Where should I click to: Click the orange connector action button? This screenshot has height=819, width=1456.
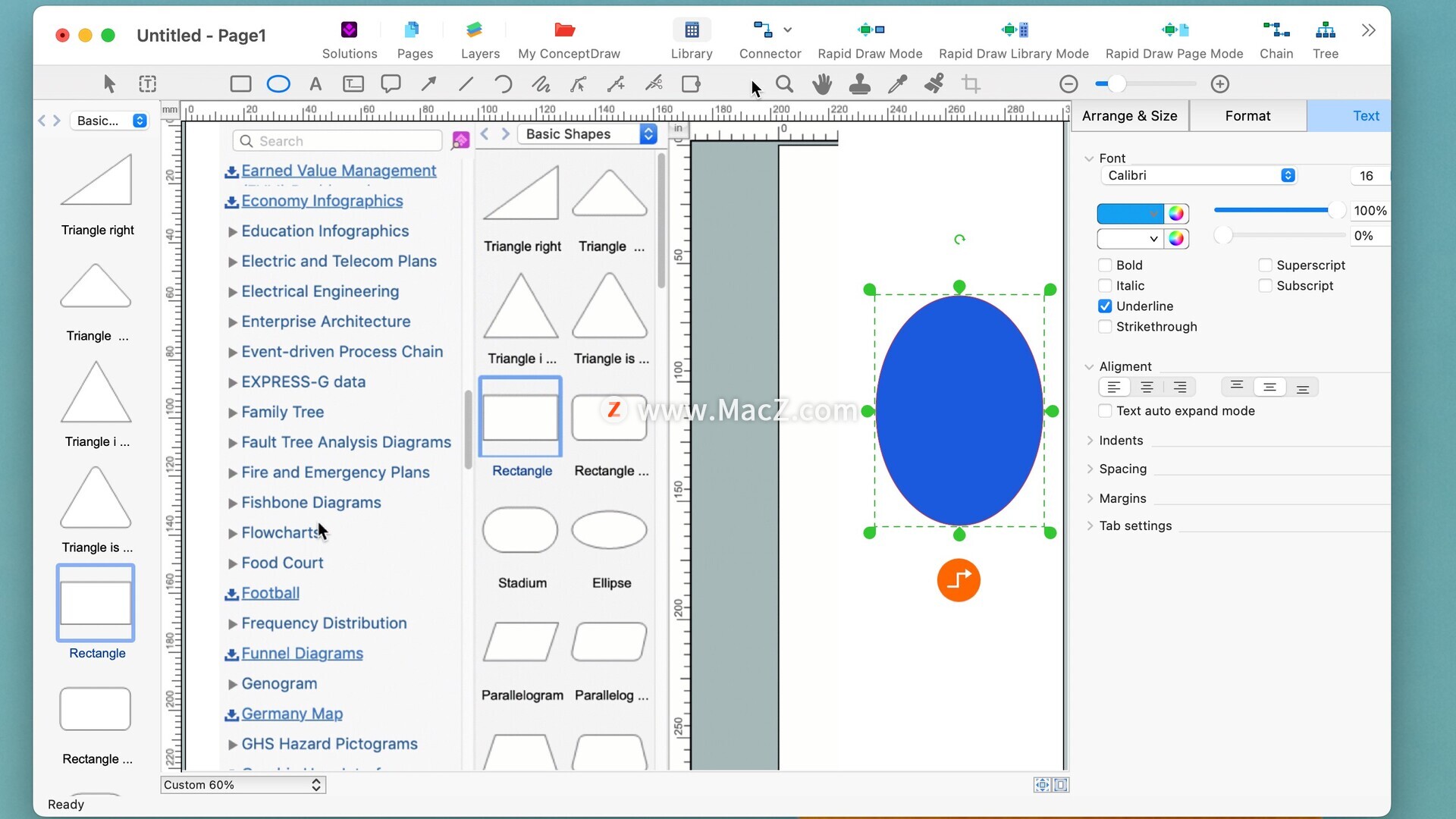(959, 580)
